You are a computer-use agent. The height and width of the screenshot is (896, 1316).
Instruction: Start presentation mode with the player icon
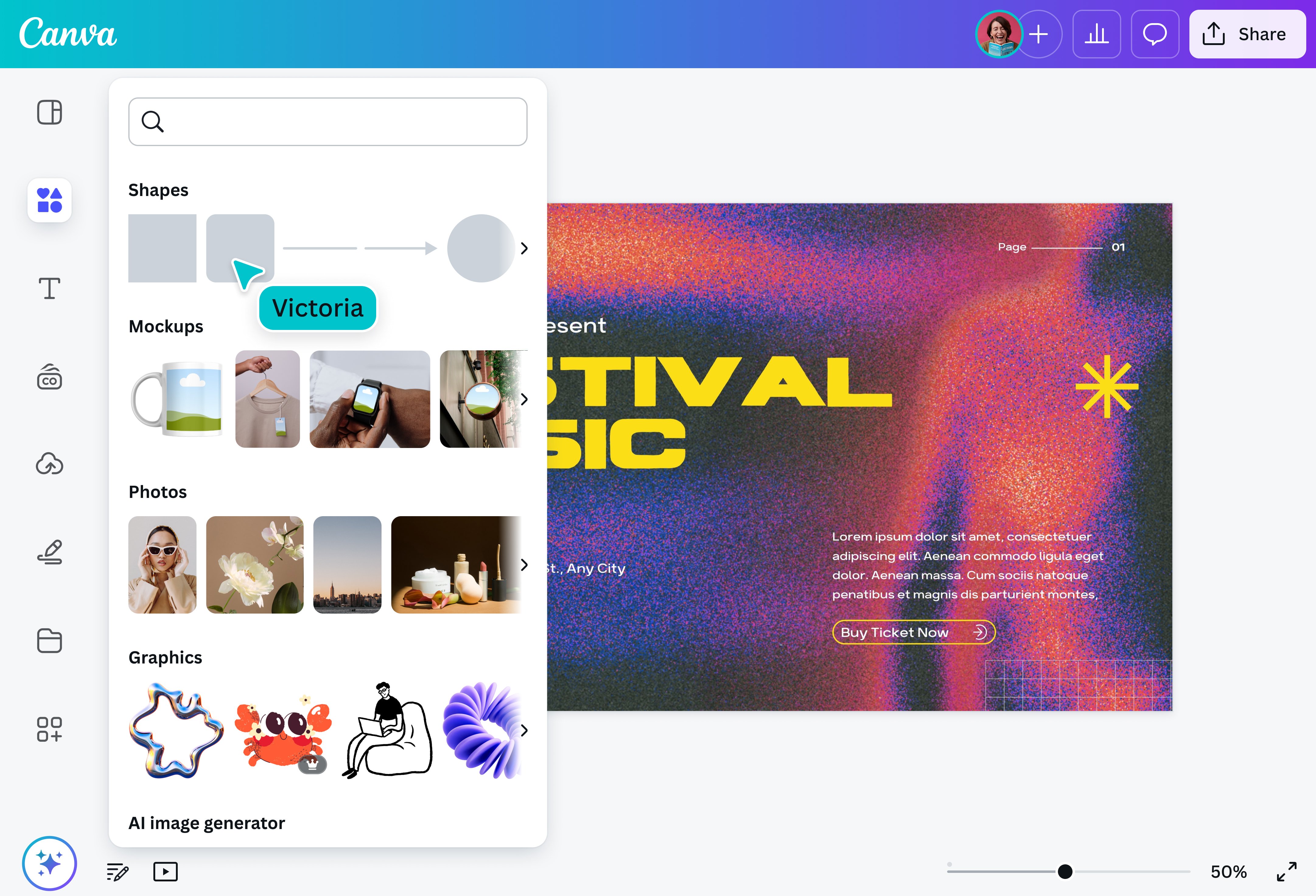(x=165, y=872)
